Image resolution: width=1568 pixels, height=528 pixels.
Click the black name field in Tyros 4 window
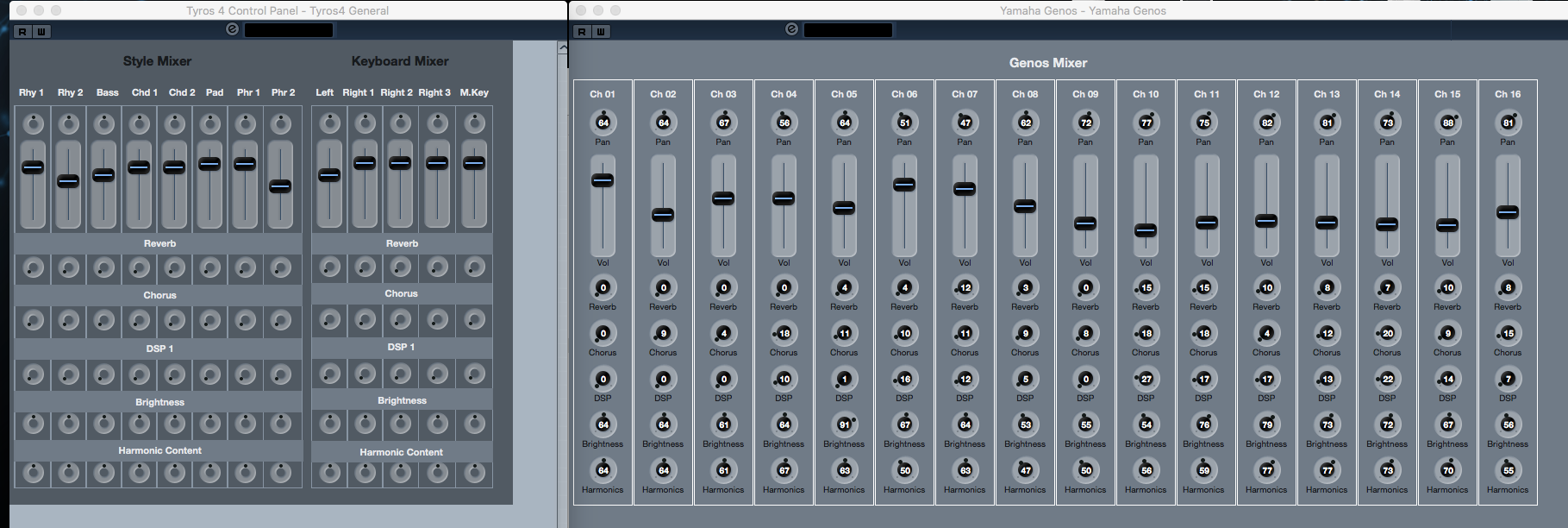(289, 30)
